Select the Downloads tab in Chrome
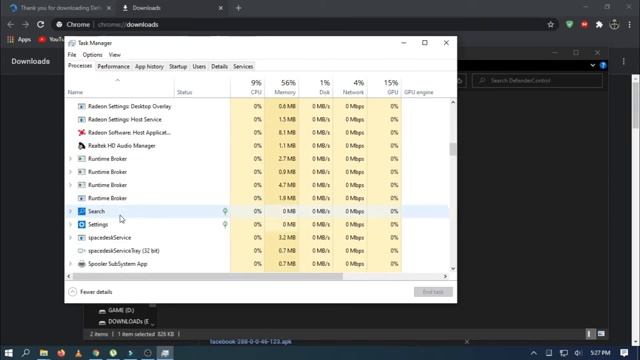 tap(172, 8)
